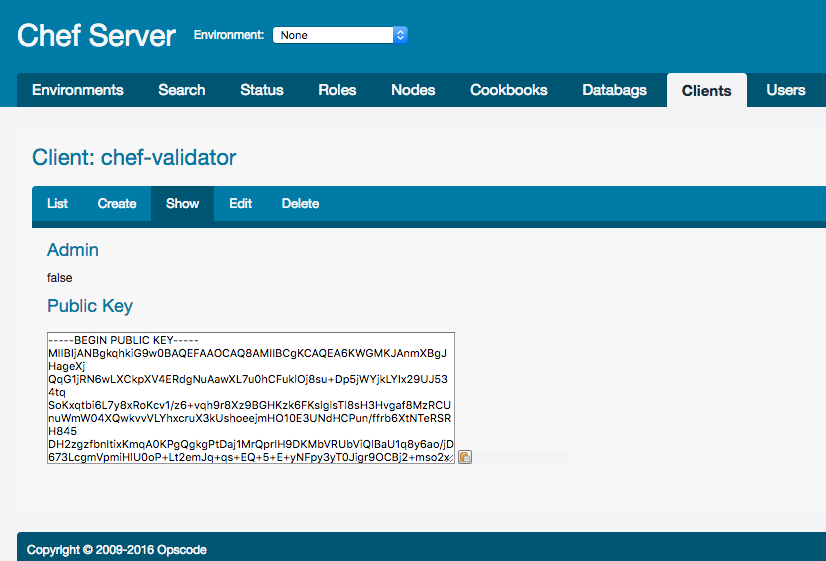Click the 'Environment:' label
The image size is (826, 561).
[x=229, y=35]
